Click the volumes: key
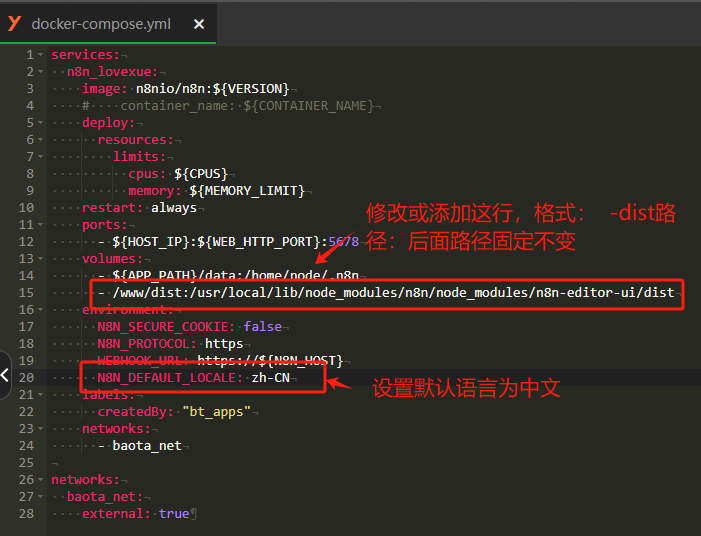 [x=112, y=258]
